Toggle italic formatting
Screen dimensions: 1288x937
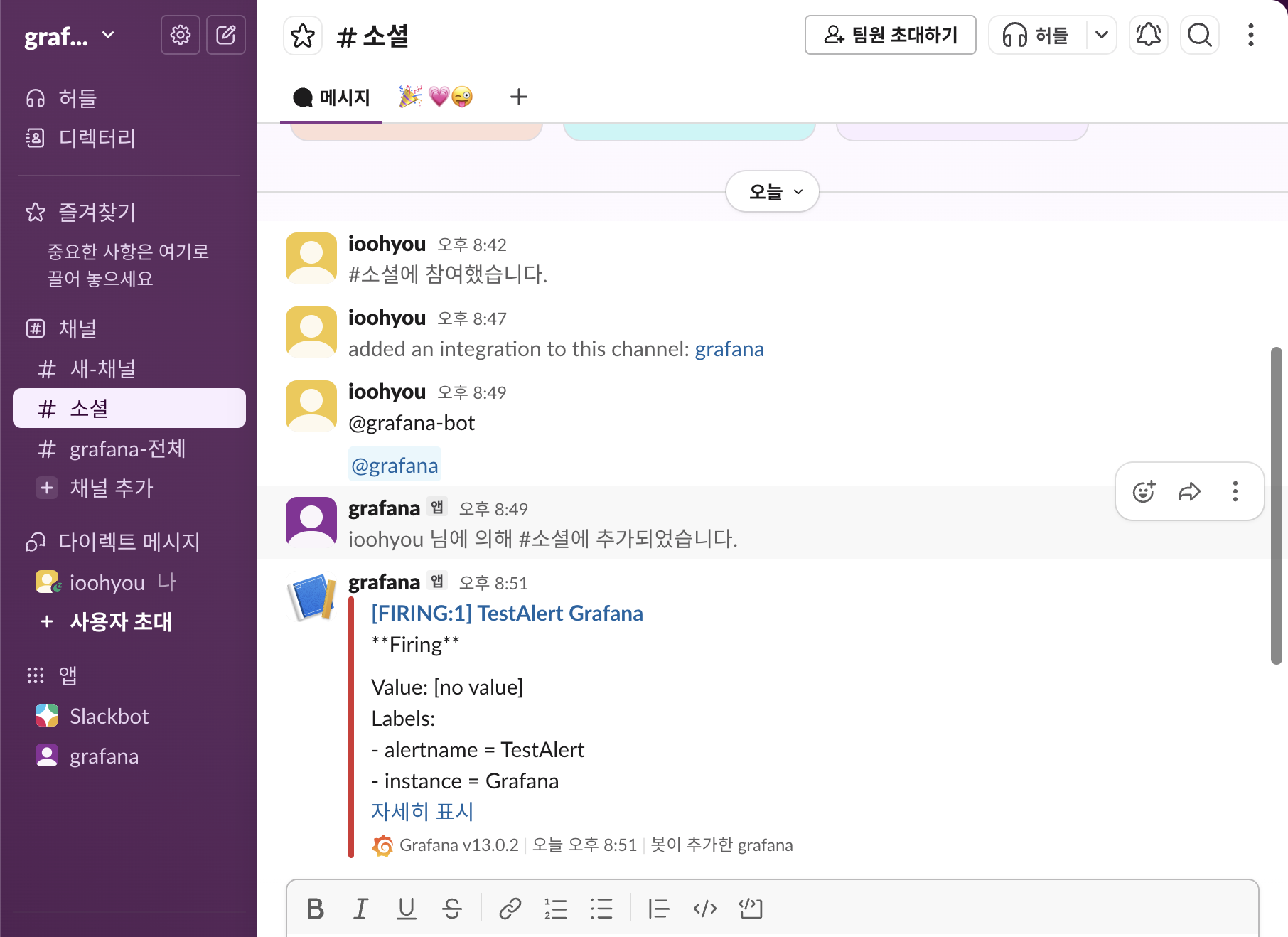tap(361, 909)
